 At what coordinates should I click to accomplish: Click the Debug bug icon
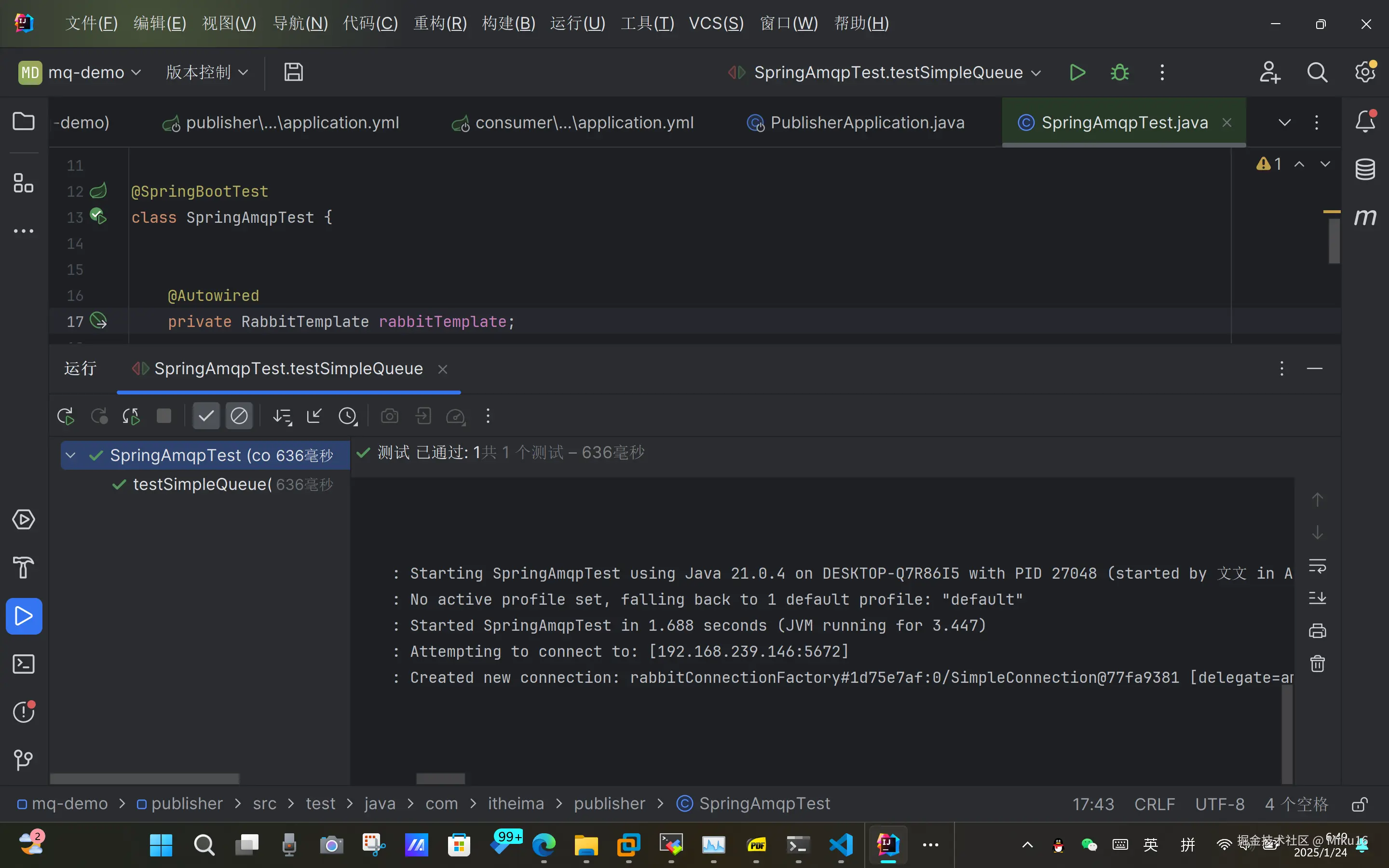click(x=1119, y=72)
